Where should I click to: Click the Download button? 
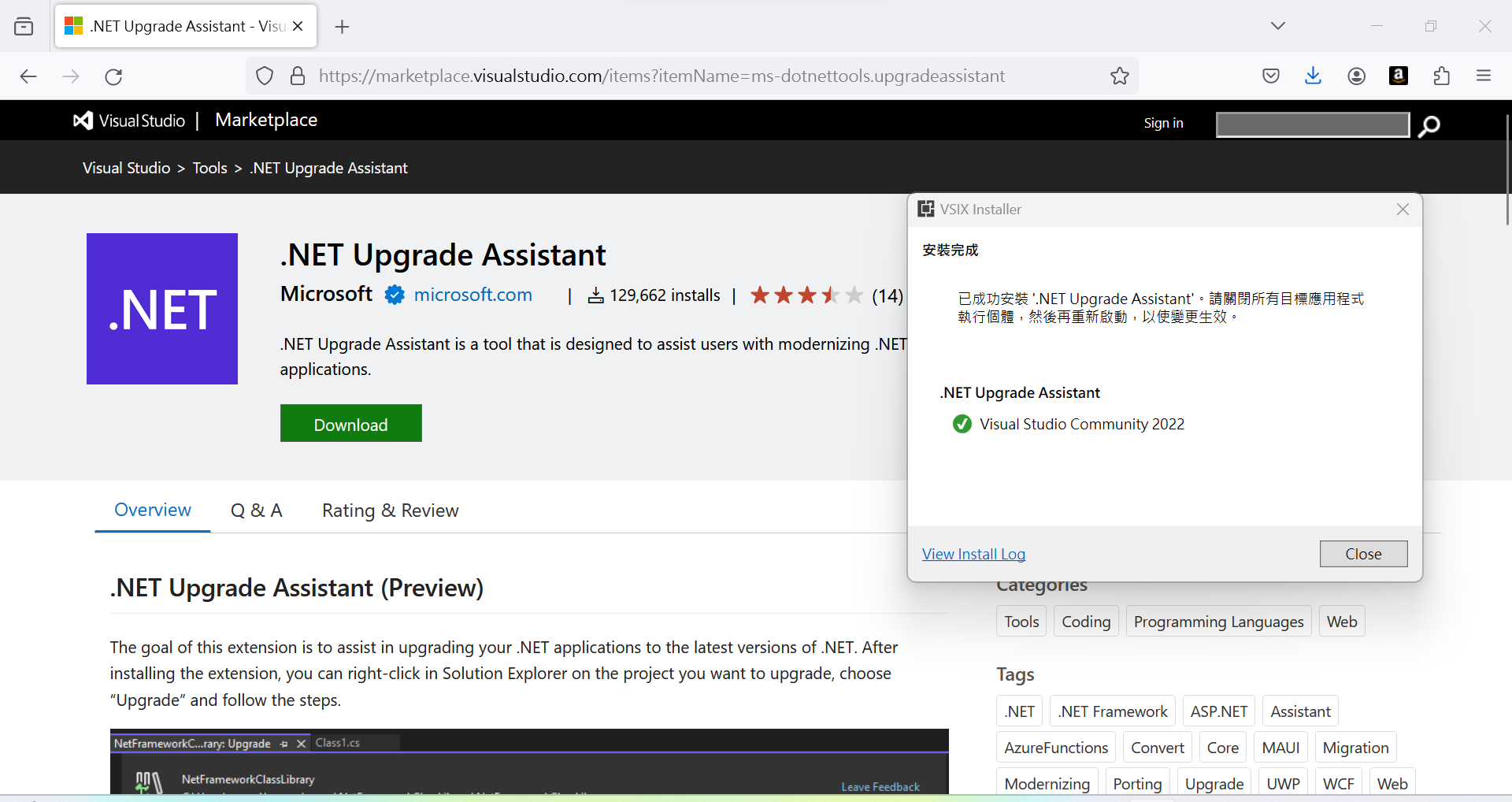pos(351,424)
